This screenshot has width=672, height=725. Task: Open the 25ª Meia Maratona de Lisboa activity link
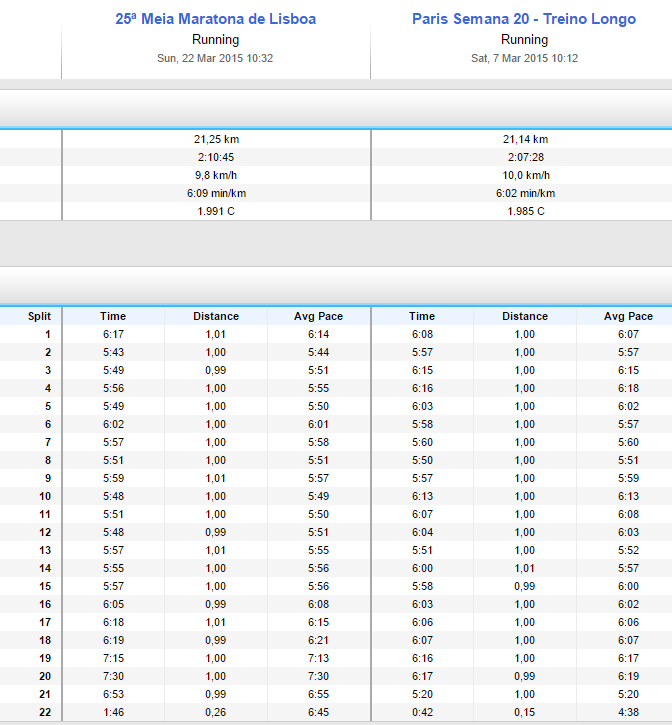(216, 19)
